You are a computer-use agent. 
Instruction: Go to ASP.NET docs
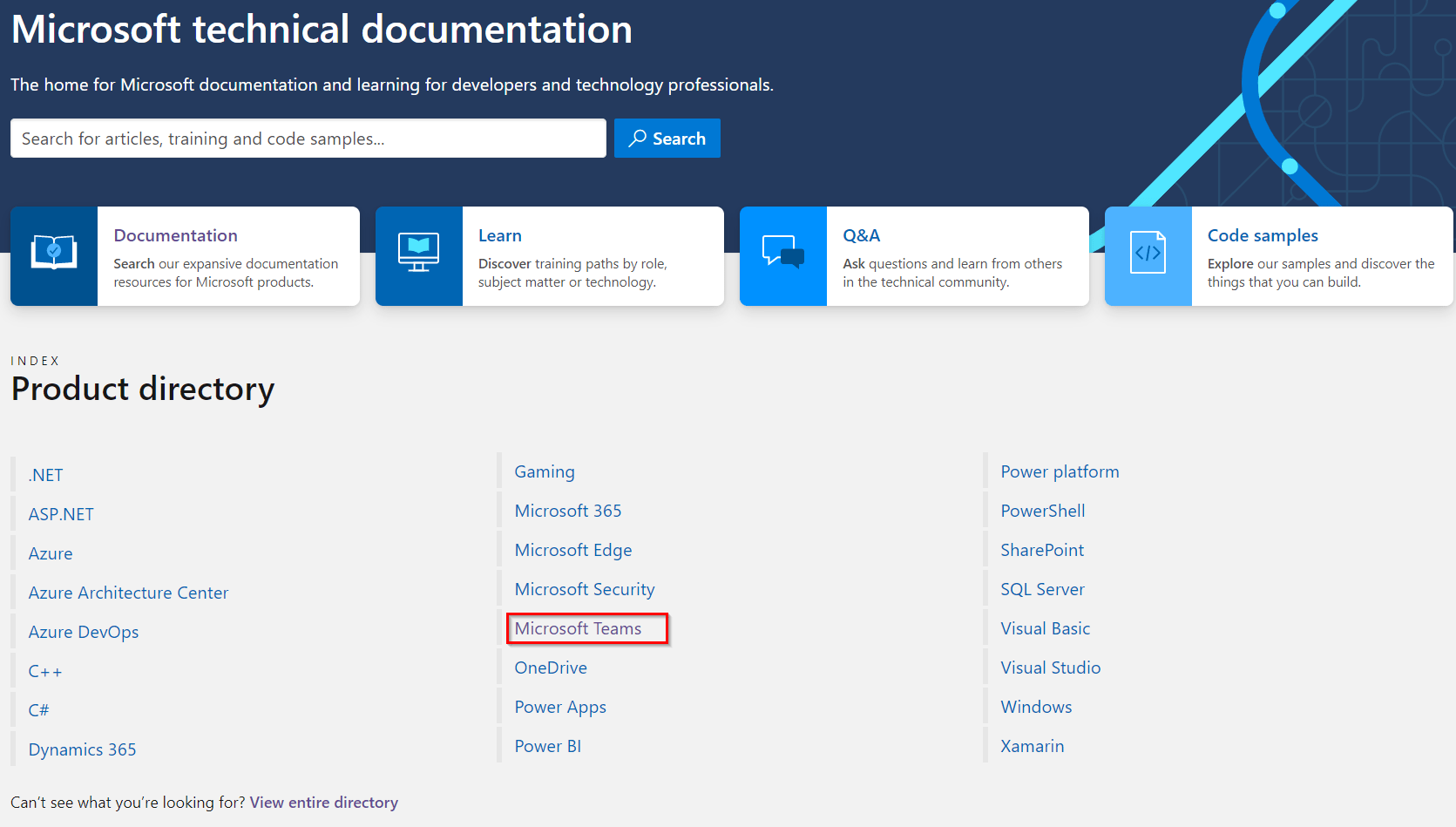click(61, 514)
